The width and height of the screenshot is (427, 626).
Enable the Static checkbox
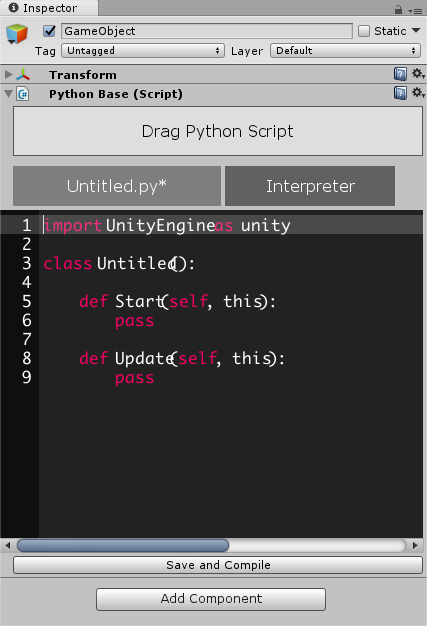[x=364, y=31]
